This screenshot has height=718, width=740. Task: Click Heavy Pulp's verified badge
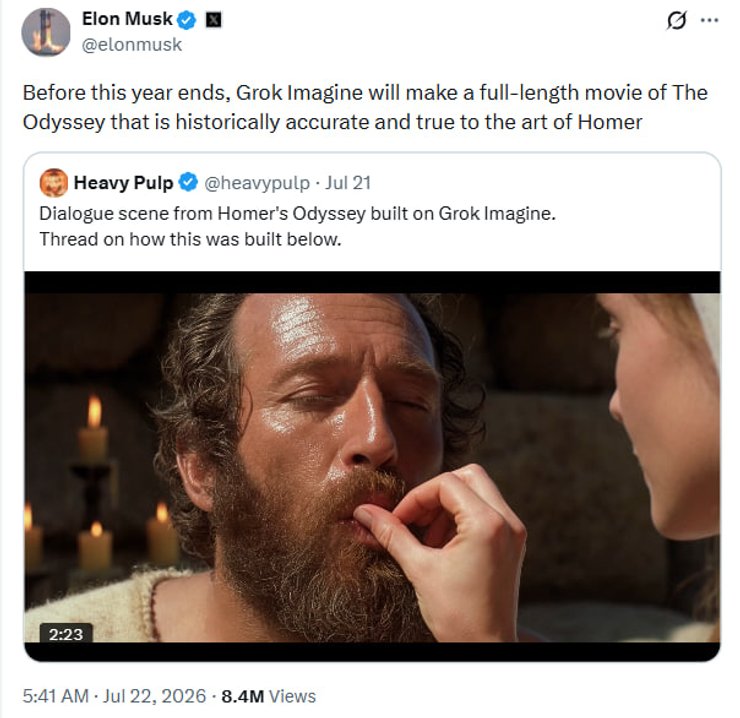(189, 183)
